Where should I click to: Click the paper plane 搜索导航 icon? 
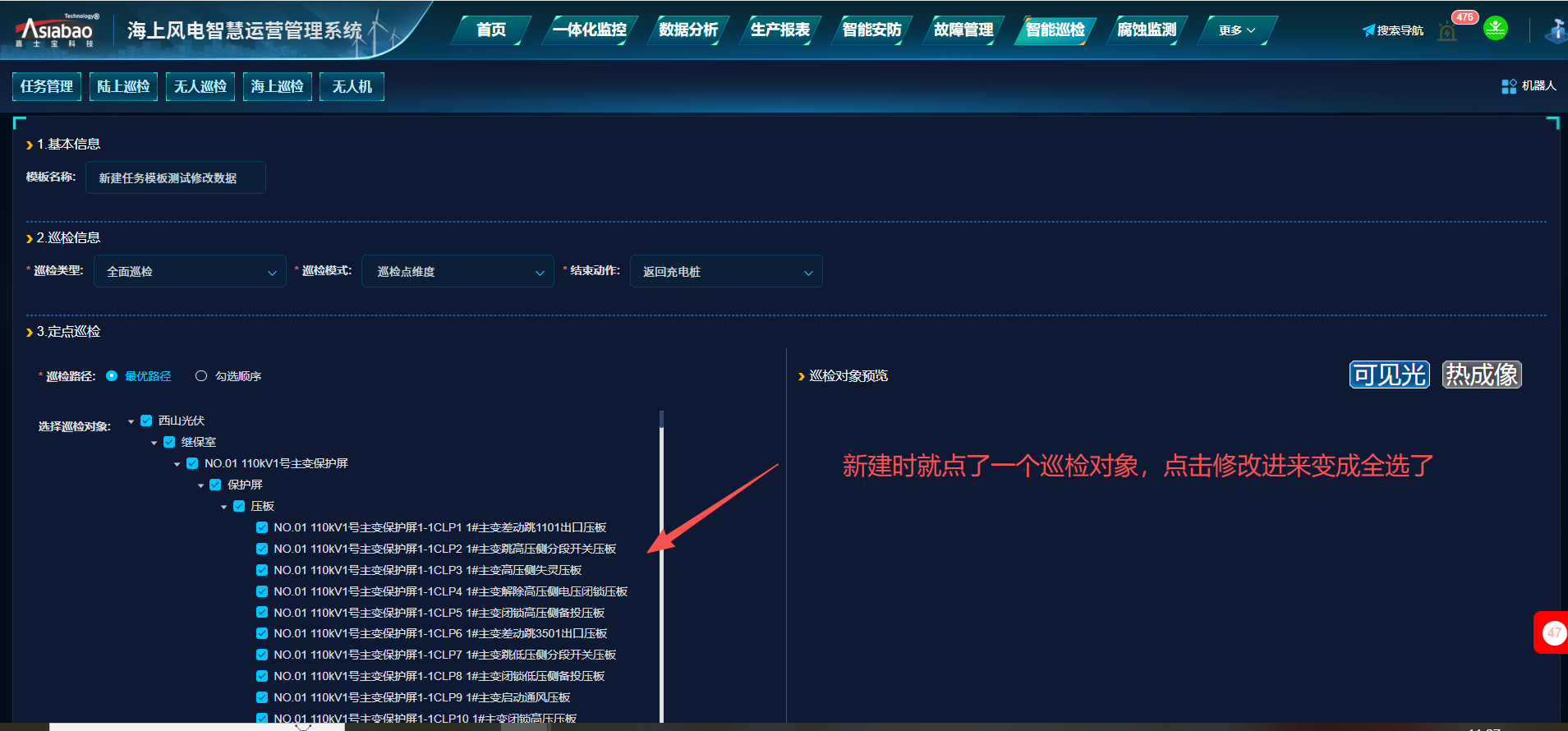(1368, 30)
